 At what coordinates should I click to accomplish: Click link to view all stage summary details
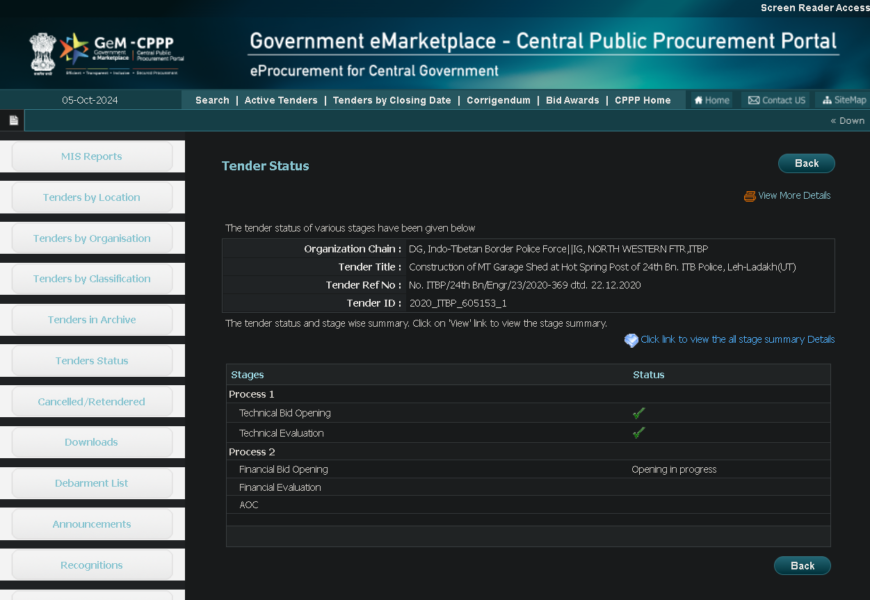[x=737, y=340]
